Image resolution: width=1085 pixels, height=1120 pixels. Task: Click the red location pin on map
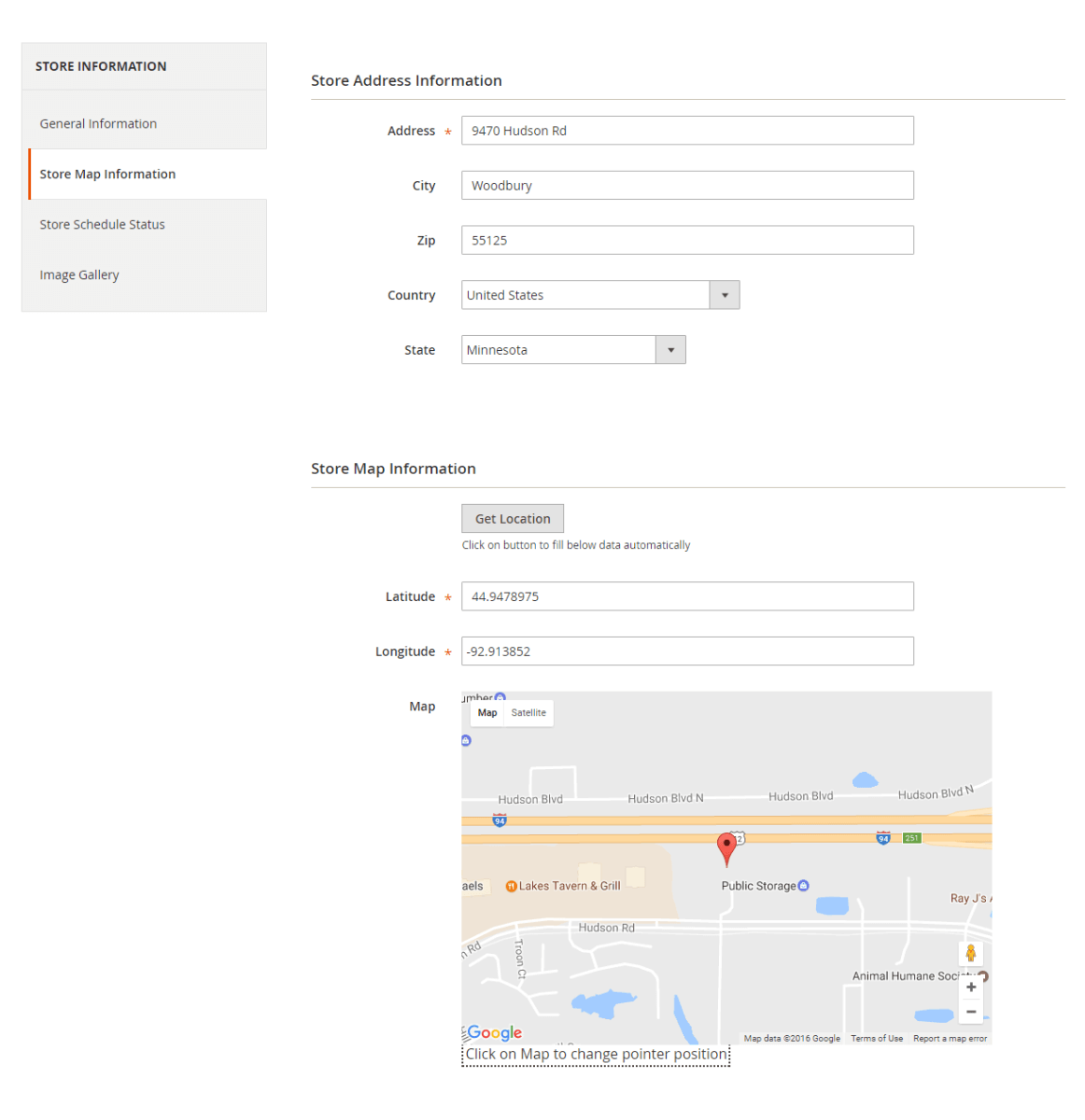pyautogui.click(x=726, y=847)
